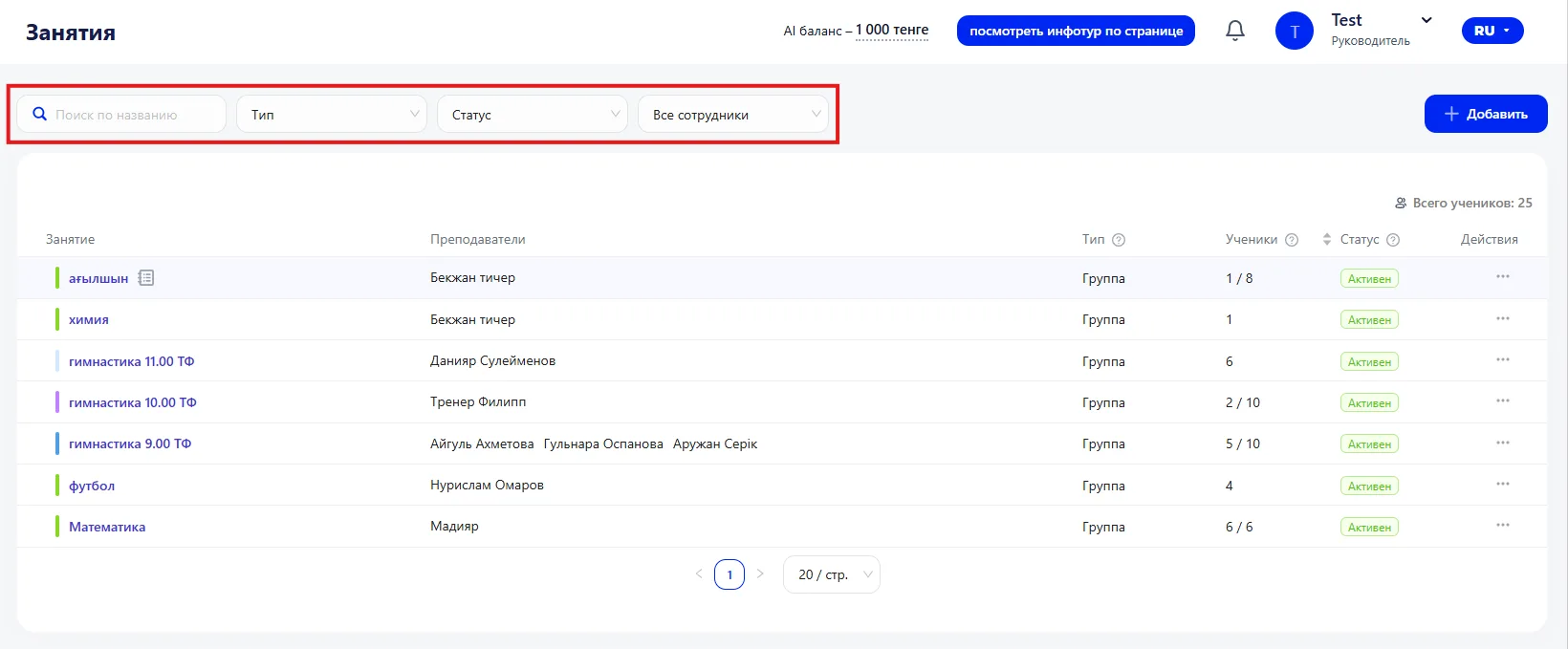Click the students icon by Всего учеников
This screenshot has width=1568, height=649.
[1401, 203]
